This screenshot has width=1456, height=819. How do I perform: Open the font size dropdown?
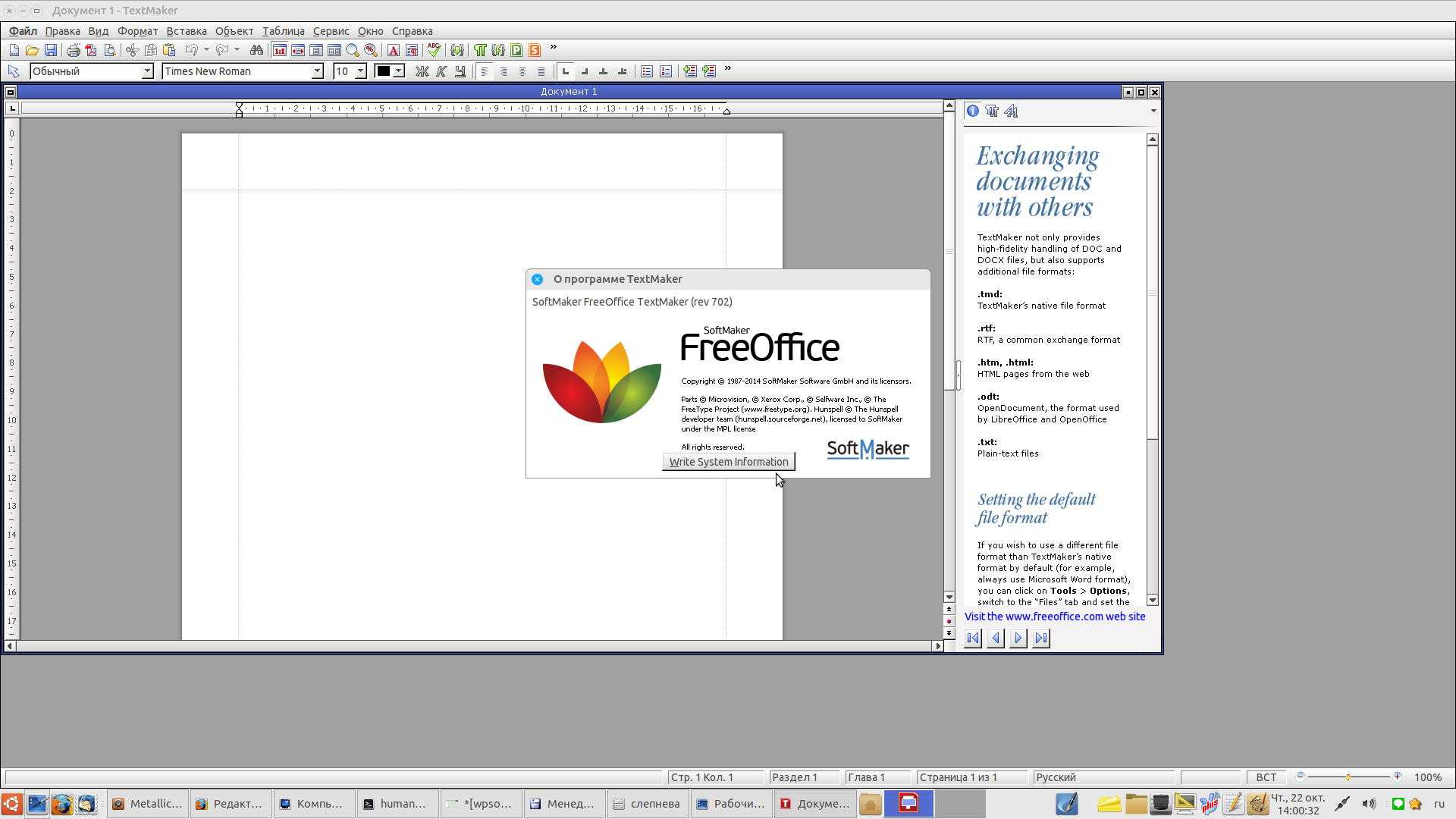click(x=361, y=71)
